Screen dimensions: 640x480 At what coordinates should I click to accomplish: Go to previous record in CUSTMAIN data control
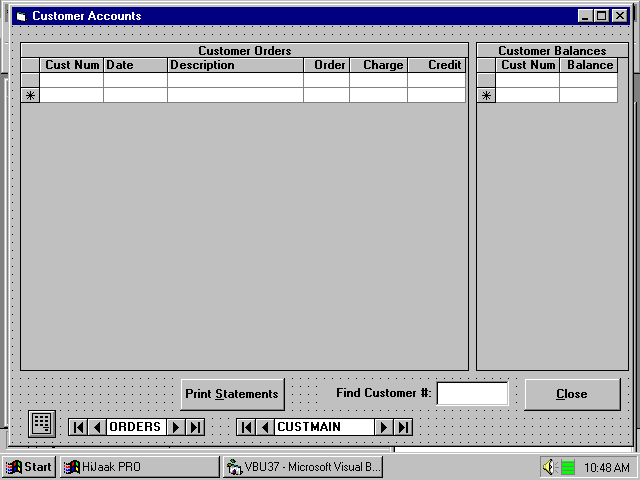coord(265,427)
